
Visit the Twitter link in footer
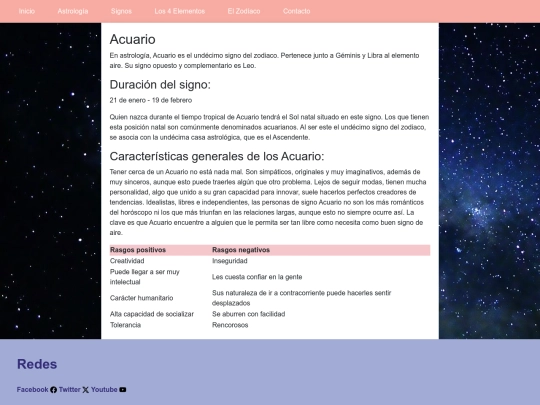(70, 390)
